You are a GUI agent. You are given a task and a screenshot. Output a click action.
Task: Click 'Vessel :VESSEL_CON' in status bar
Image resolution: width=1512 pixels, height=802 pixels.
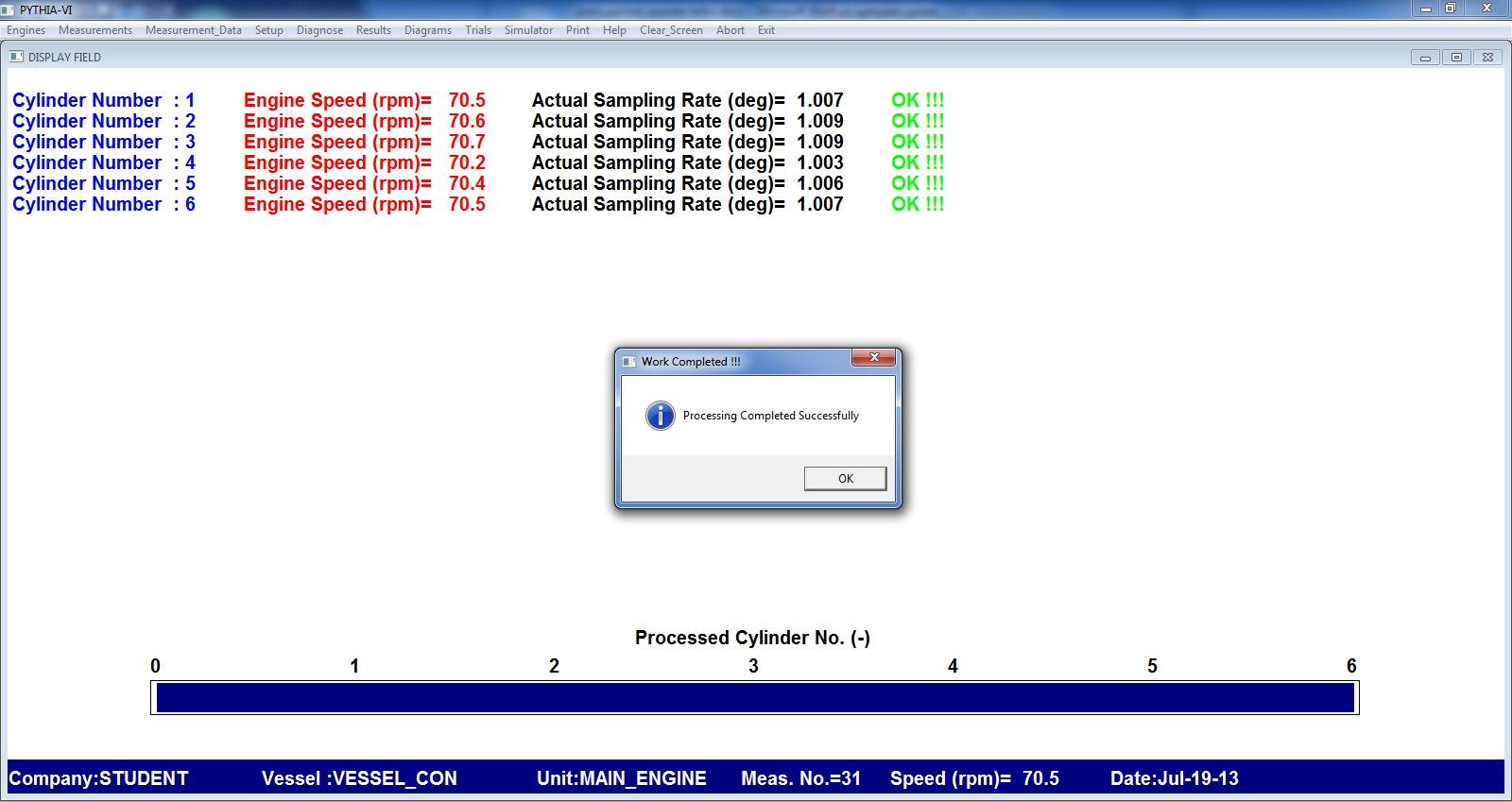click(x=359, y=778)
